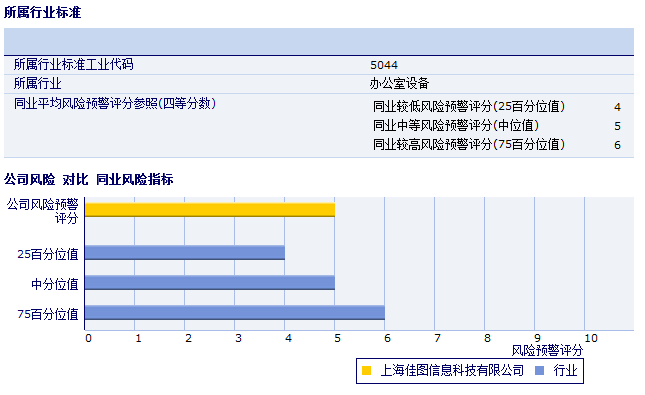Screen dimensions: 645x395
Task: Click the blue 行业 legend swatch
Action: pos(539,371)
